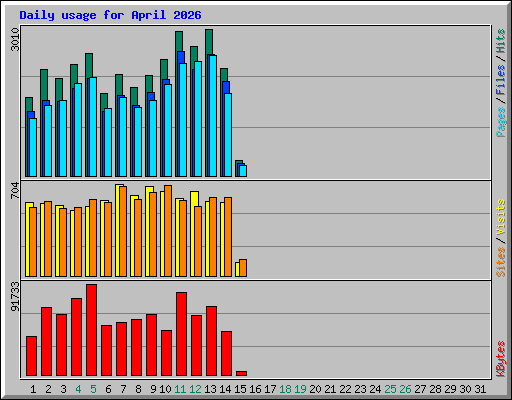Screen dimensions: 512x400
Task: Click the green hits bar for day 2
Action: [x=44, y=85]
